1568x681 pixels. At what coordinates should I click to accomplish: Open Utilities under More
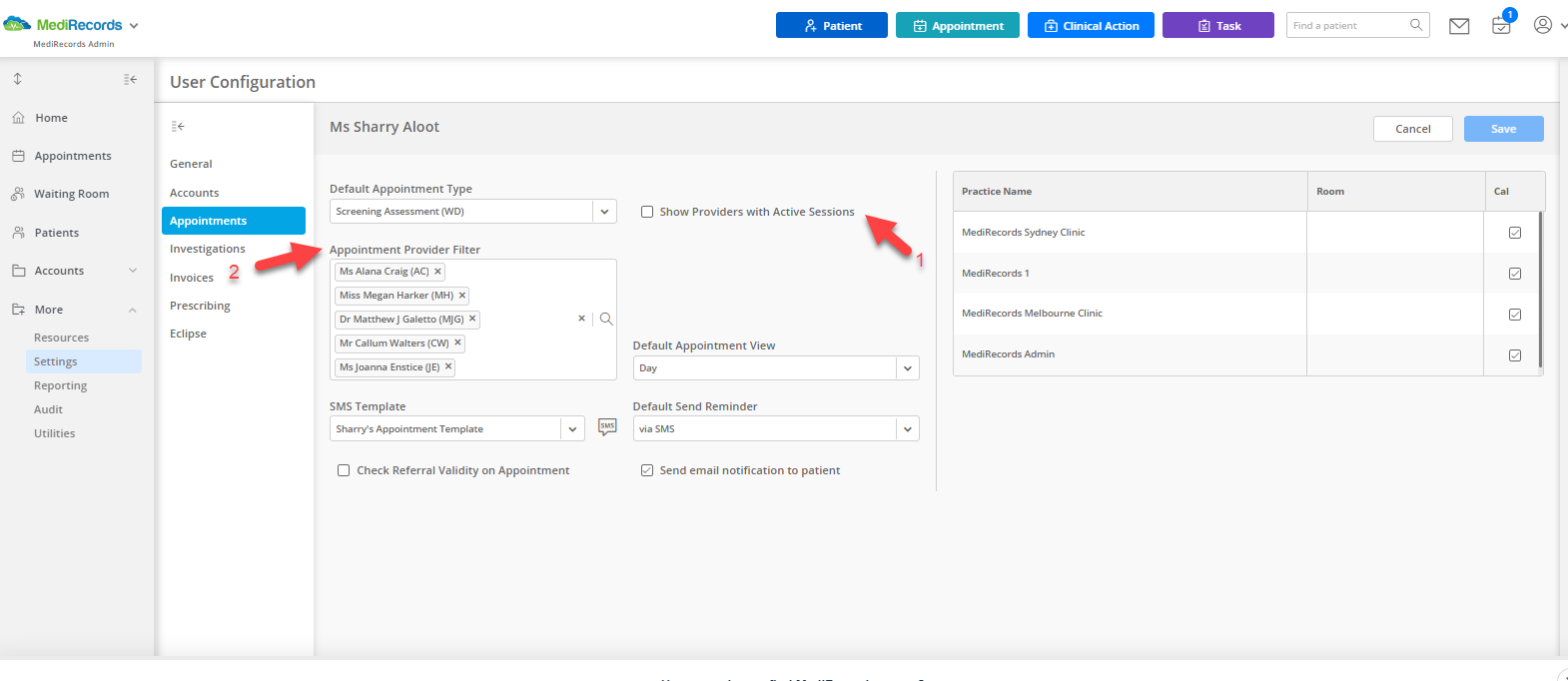point(55,433)
